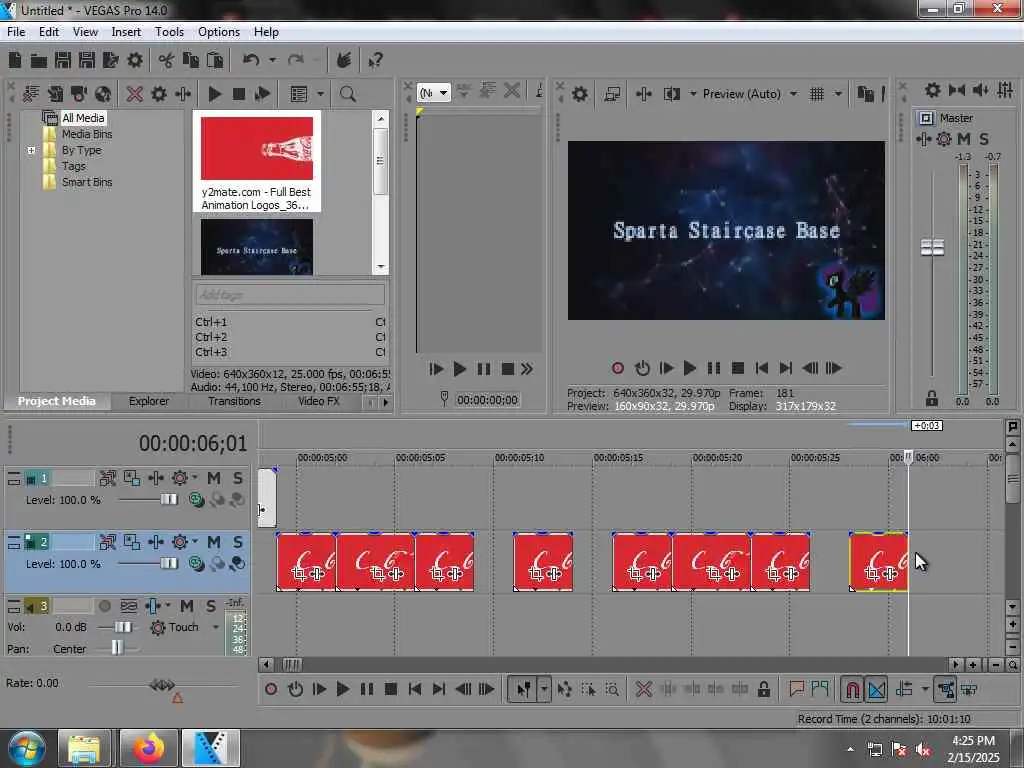Select the Smart Bins folder

pyautogui.click(x=87, y=182)
